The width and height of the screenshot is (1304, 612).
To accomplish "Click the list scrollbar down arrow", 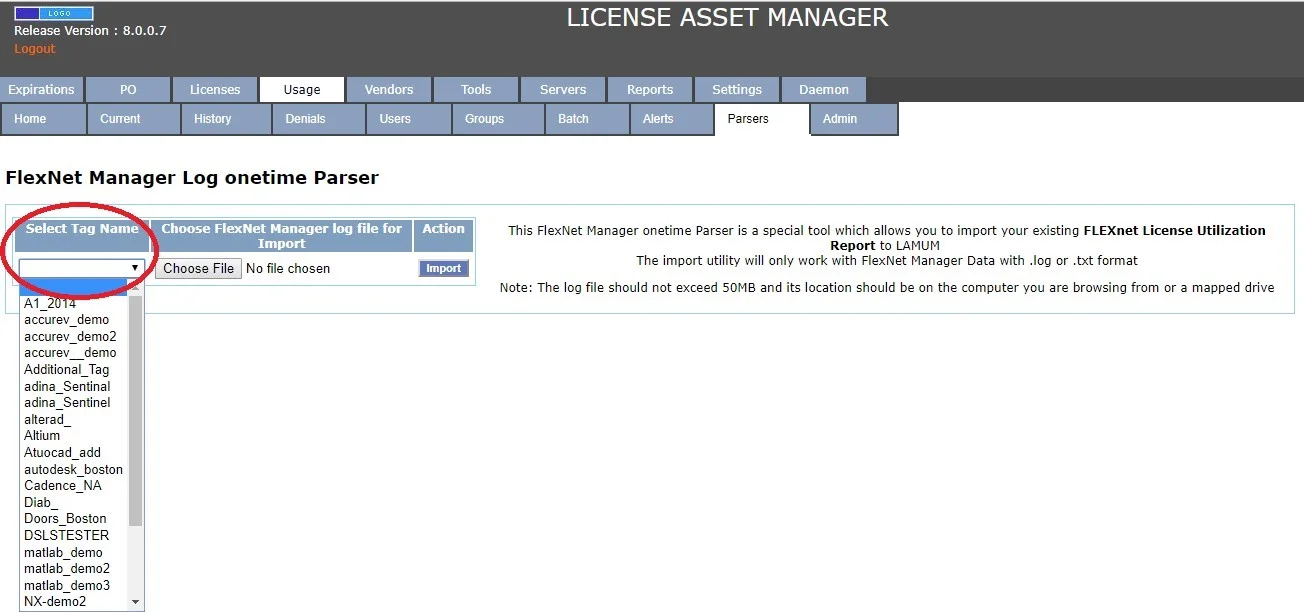I will point(136,602).
